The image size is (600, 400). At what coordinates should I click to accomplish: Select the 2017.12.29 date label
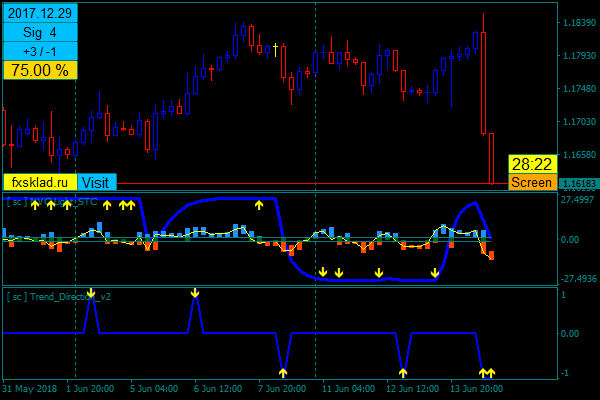point(40,13)
